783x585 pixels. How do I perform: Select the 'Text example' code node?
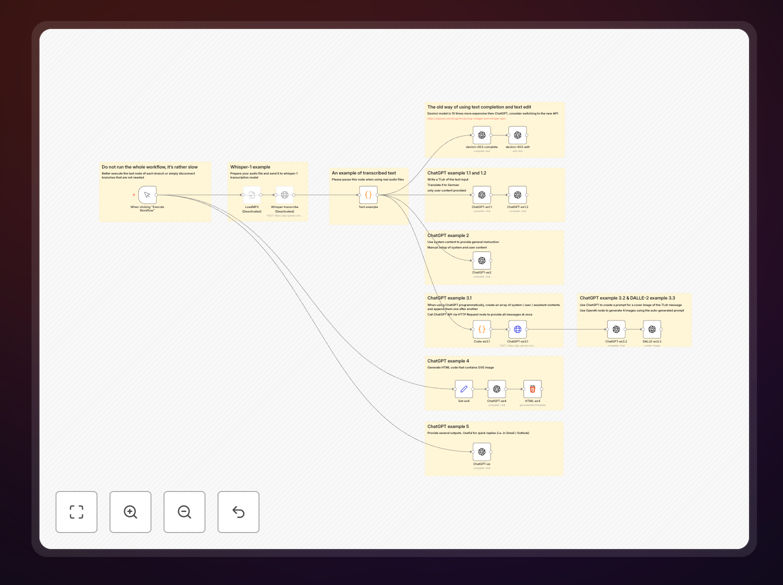pos(368,195)
